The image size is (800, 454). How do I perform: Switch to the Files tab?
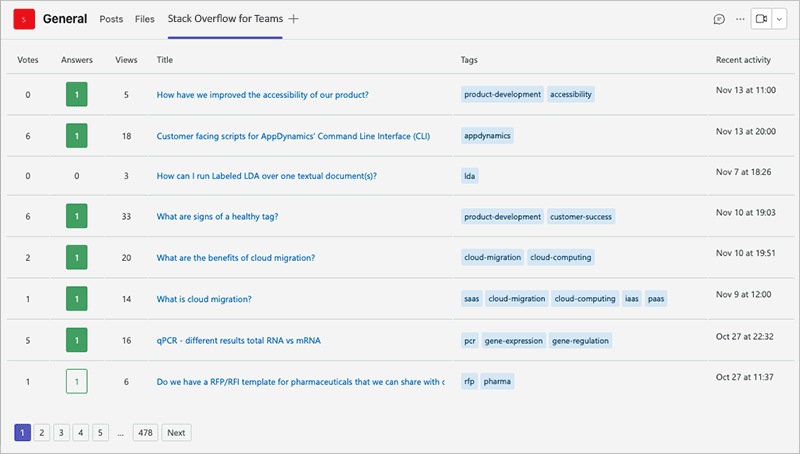tap(145, 19)
